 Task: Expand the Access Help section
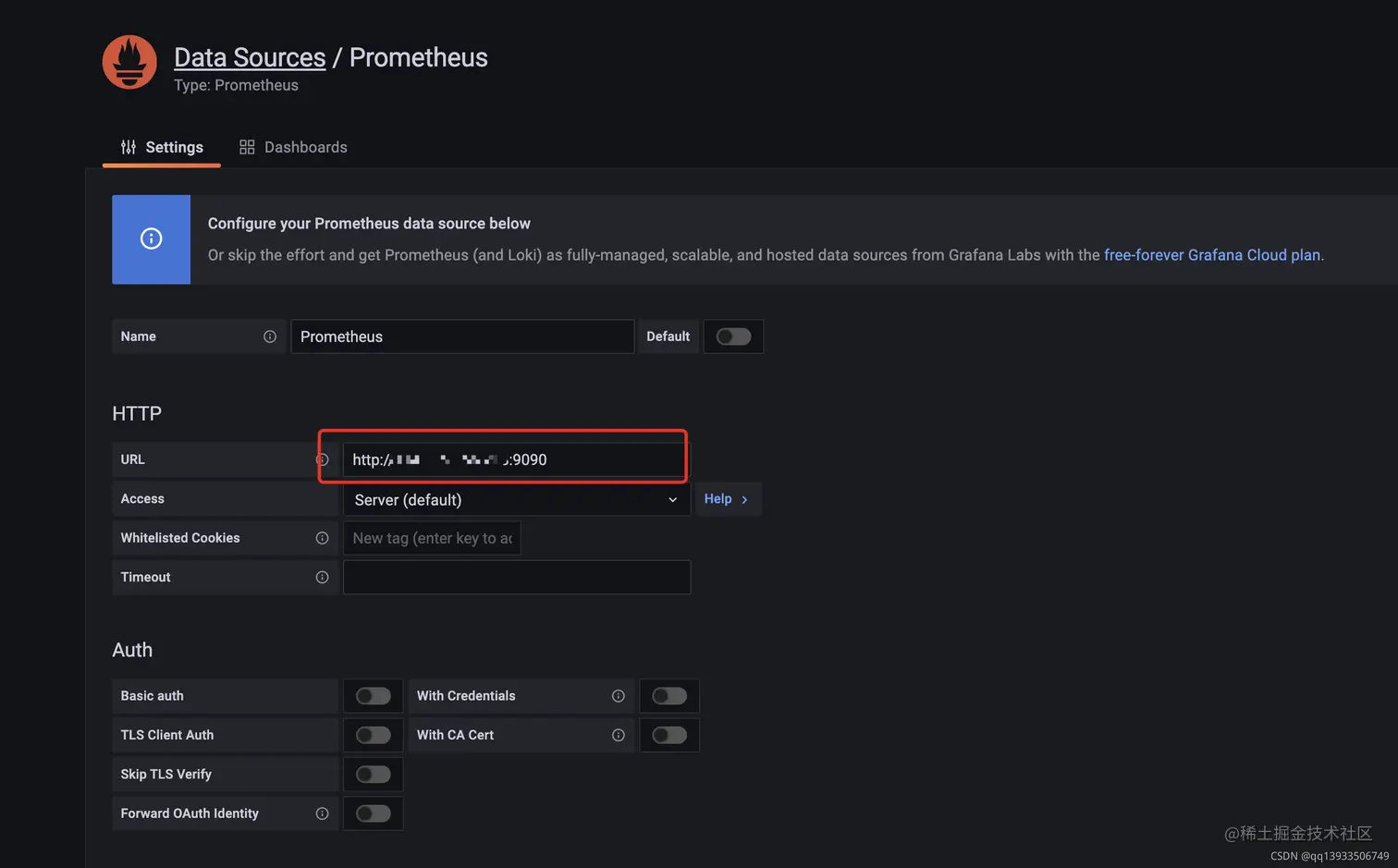pos(727,499)
